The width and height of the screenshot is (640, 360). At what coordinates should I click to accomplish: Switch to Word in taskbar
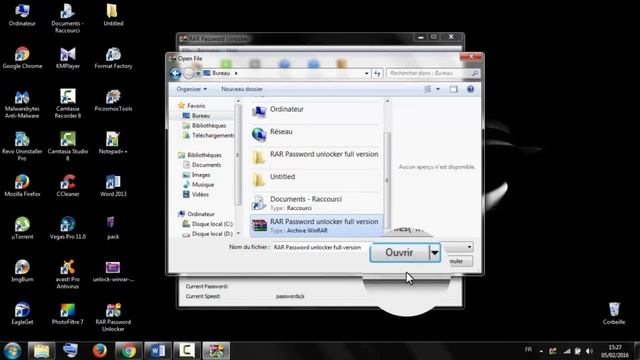(x=158, y=351)
